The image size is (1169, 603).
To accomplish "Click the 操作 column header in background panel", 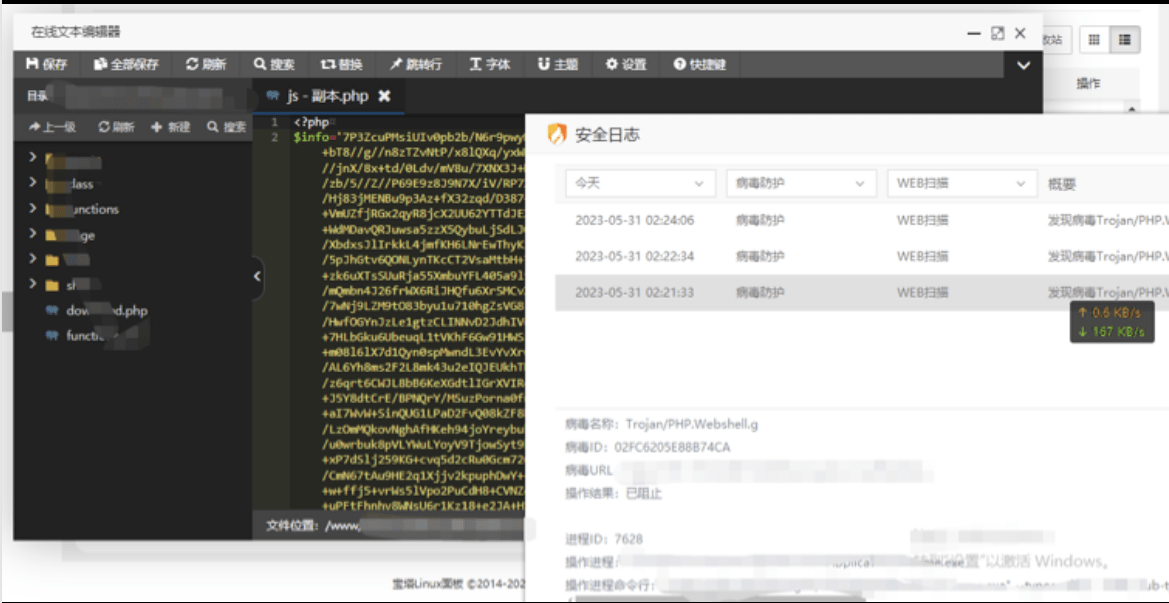I will 1088,84.
